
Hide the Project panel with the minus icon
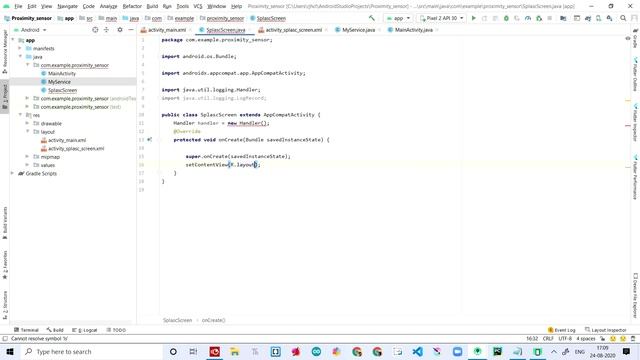point(131,30)
